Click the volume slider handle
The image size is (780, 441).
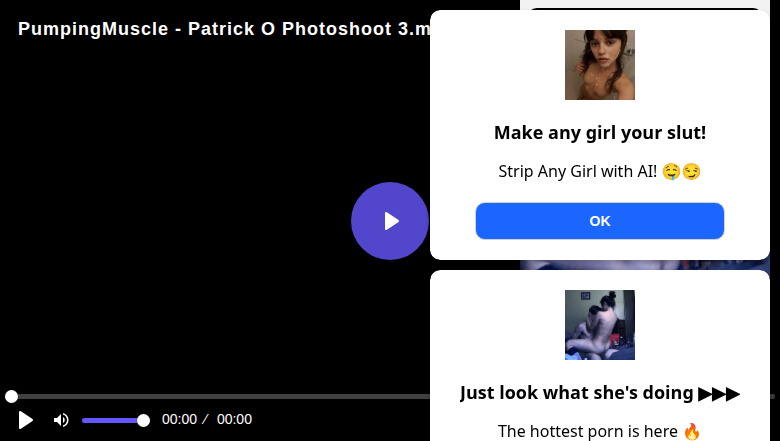pos(143,420)
